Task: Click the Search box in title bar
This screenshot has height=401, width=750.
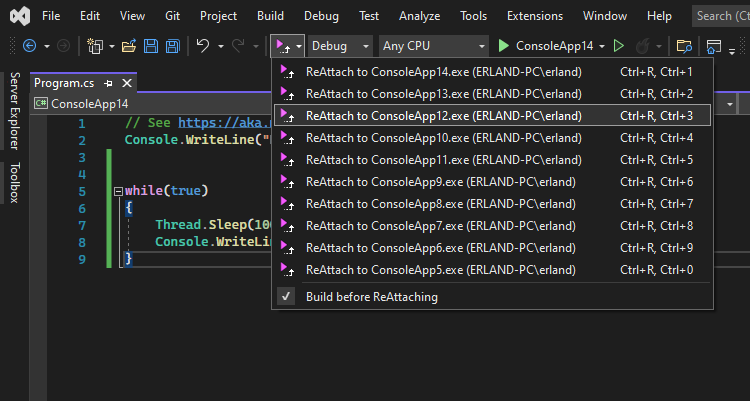Action: [721, 16]
